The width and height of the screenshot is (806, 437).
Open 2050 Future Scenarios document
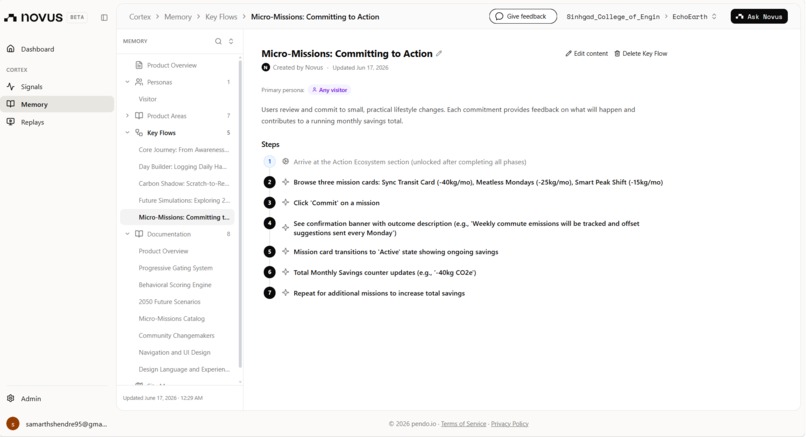point(169,302)
